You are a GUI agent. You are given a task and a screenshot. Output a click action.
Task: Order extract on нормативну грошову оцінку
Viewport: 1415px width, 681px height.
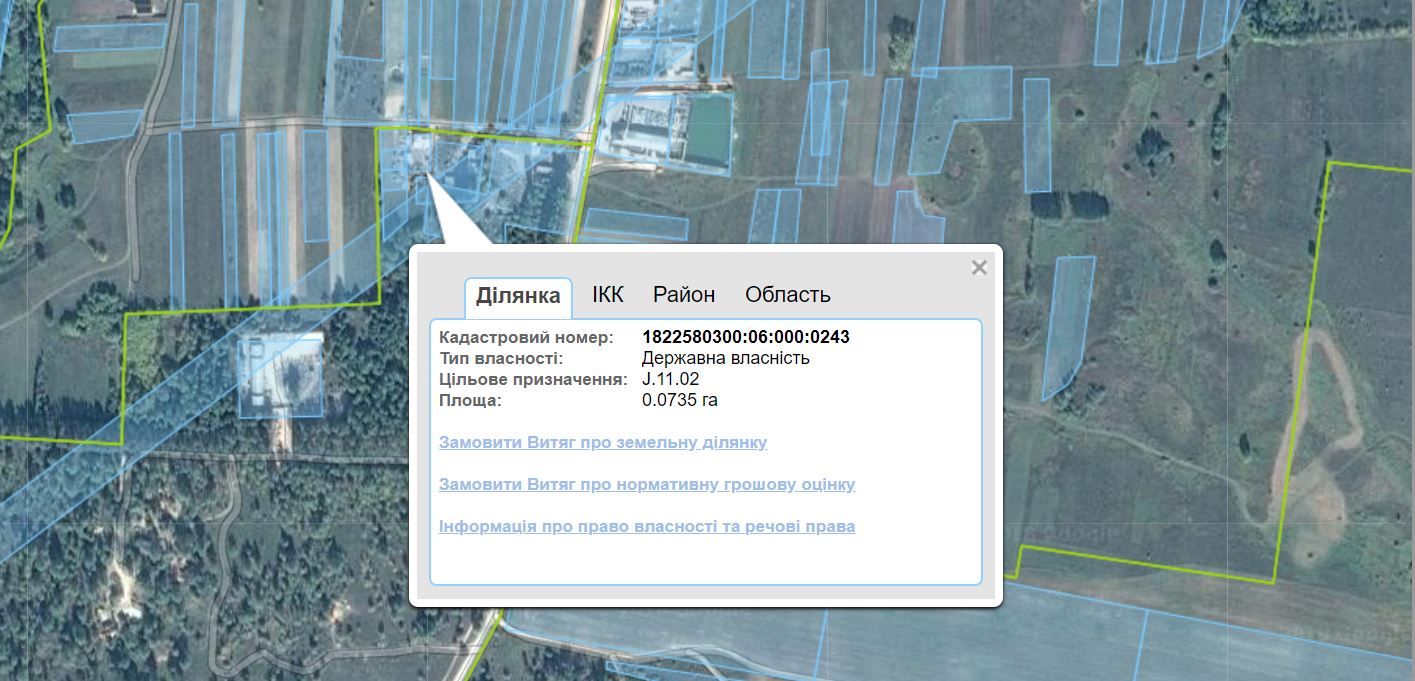click(647, 484)
